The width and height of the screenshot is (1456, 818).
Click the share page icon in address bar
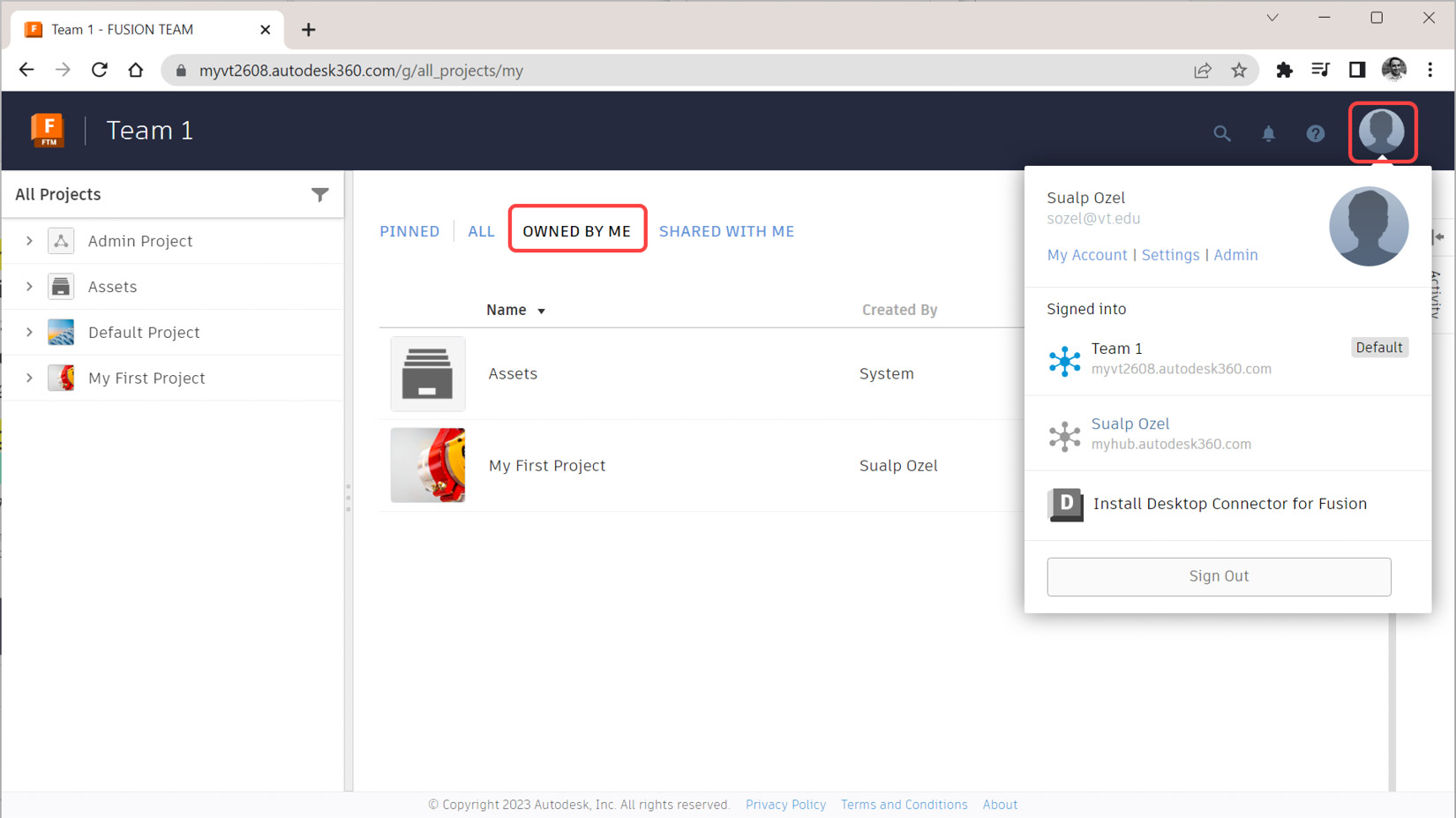click(x=1202, y=71)
